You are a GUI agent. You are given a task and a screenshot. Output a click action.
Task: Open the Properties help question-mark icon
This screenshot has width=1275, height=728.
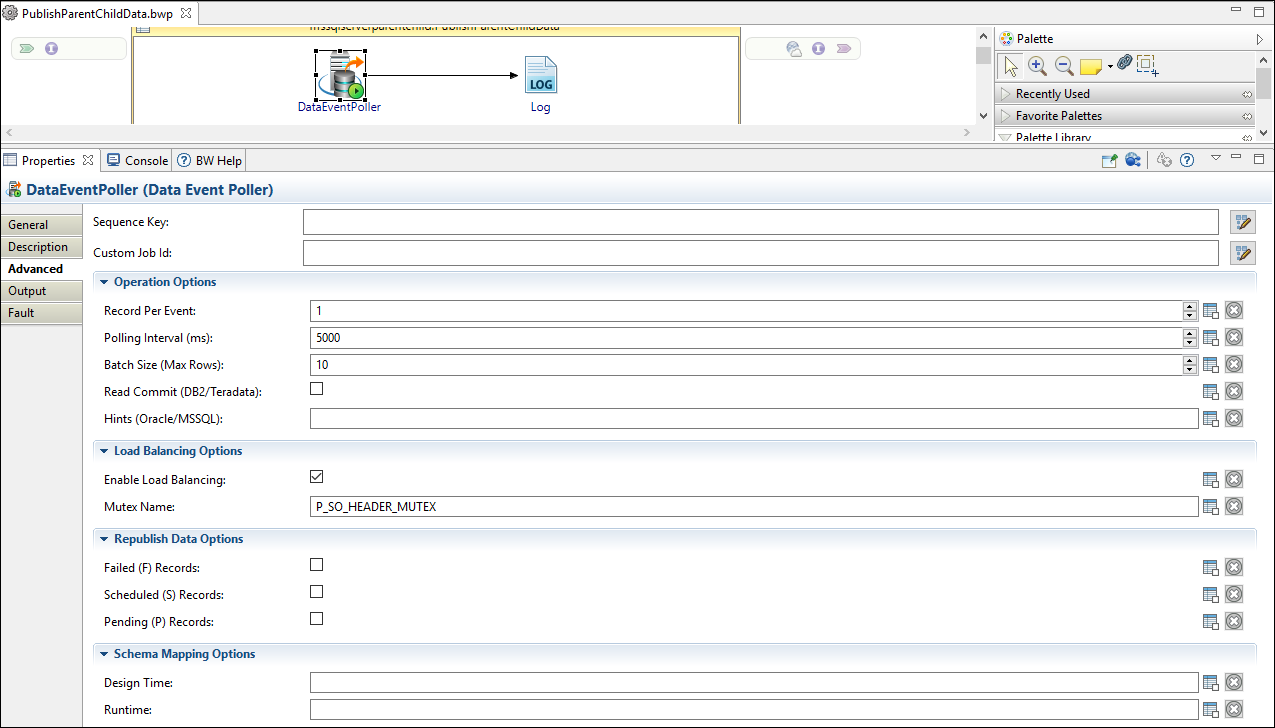pos(1187,160)
